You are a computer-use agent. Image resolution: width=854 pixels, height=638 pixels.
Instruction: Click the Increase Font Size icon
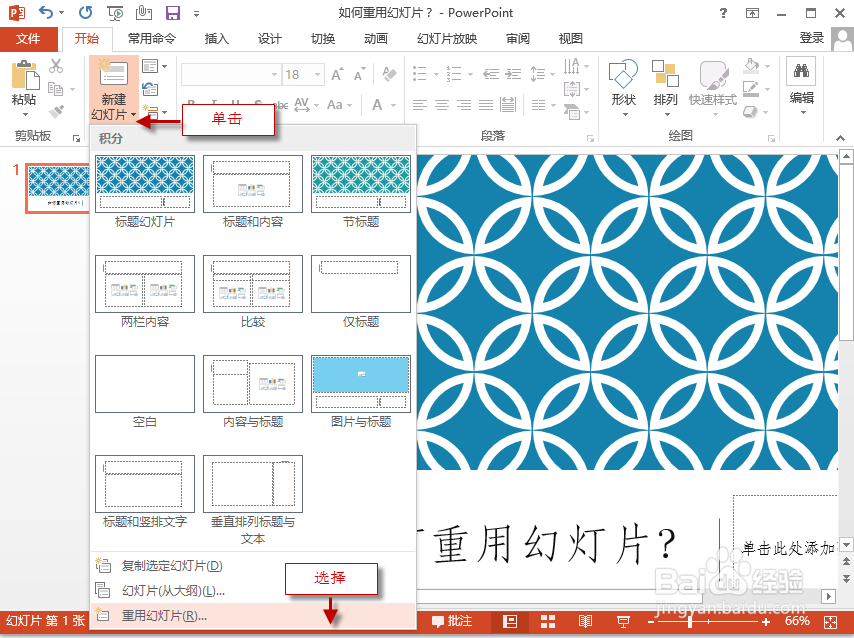pos(337,75)
